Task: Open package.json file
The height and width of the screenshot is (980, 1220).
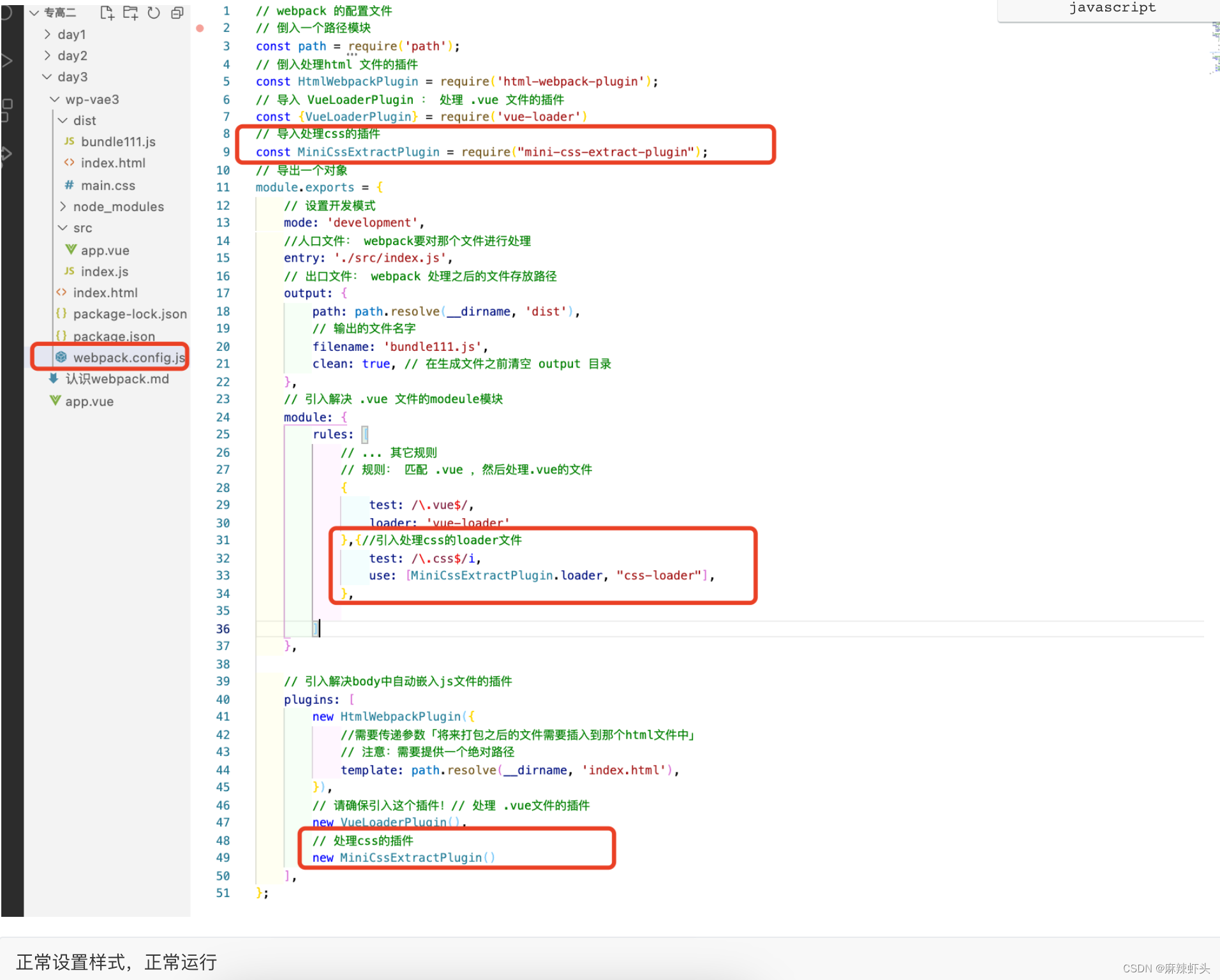Action: pyautogui.click(x=114, y=336)
